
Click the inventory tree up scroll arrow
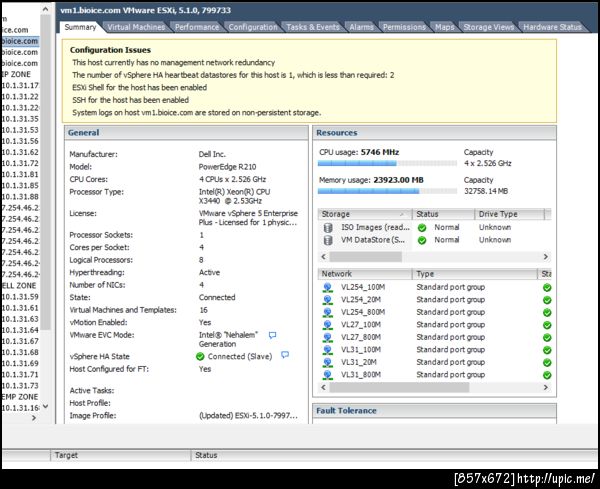tap(45, 9)
